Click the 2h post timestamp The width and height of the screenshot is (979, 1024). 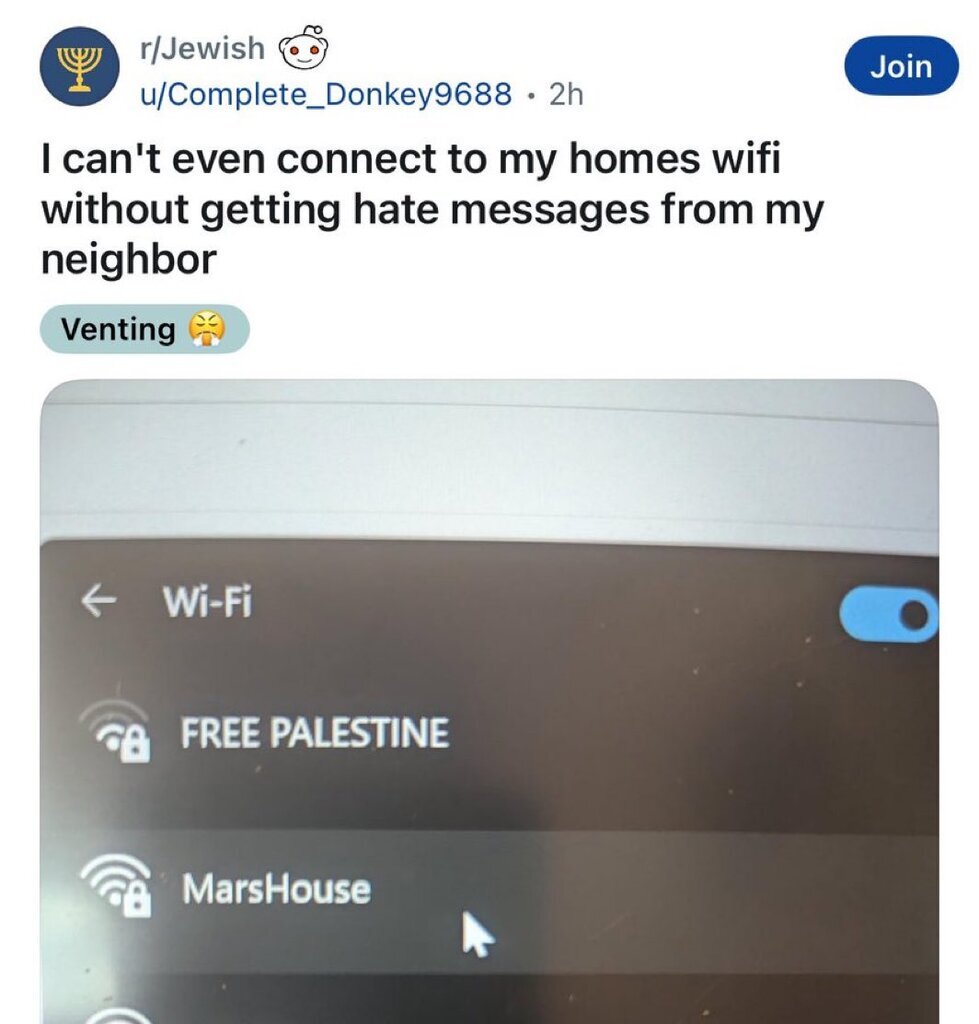pyautogui.click(x=566, y=95)
